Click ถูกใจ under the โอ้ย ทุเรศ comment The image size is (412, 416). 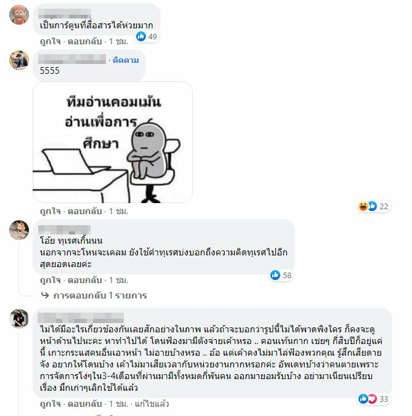click(x=50, y=280)
